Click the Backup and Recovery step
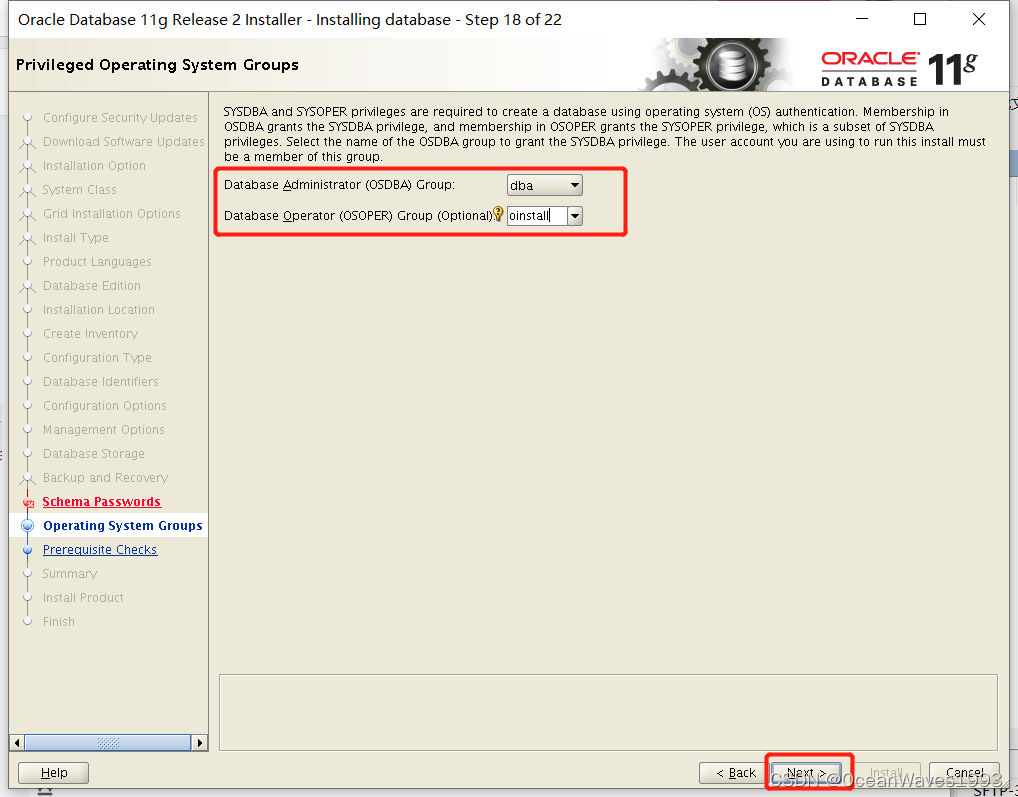This screenshot has height=797, width=1018. pyautogui.click(x=105, y=478)
